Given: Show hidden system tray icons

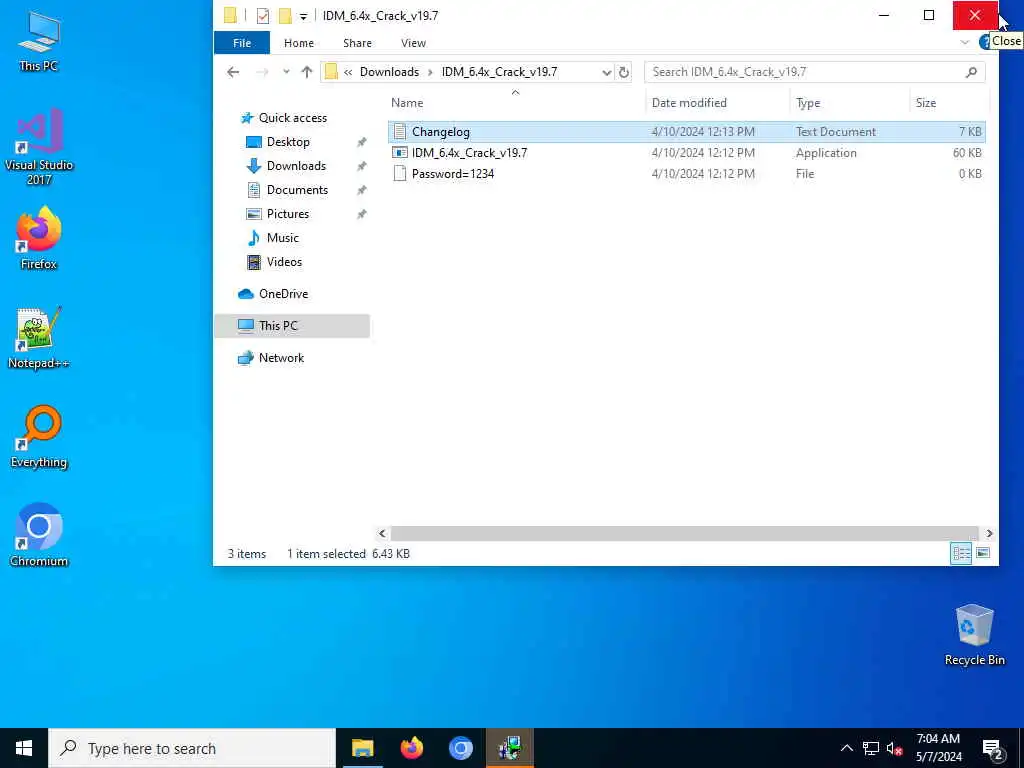Looking at the screenshot, I should tap(846, 748).
